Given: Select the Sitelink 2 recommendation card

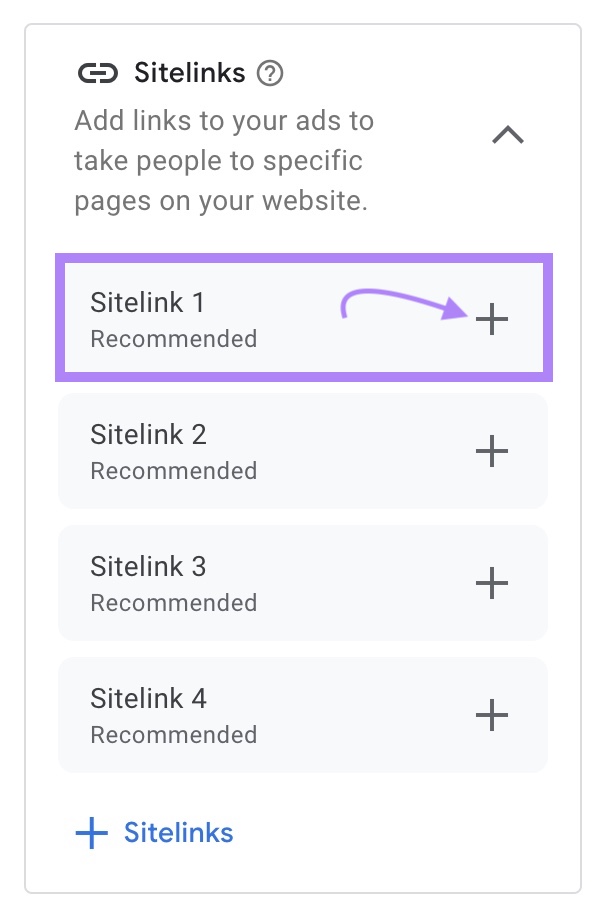Looking at the screenshot, I should coord(300,451).
